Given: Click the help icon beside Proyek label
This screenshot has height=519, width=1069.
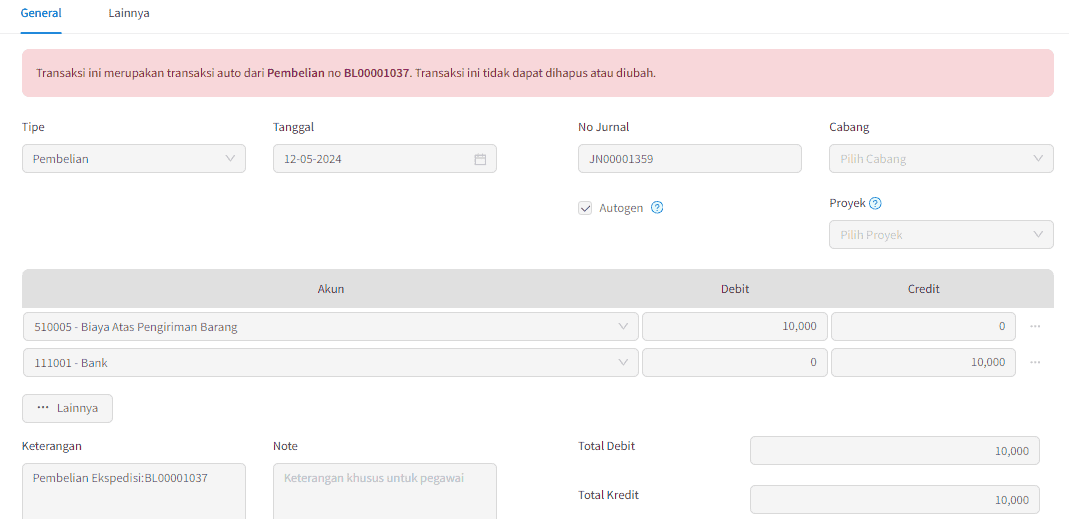Looking at the screenshot, I should tap(875, 203).
